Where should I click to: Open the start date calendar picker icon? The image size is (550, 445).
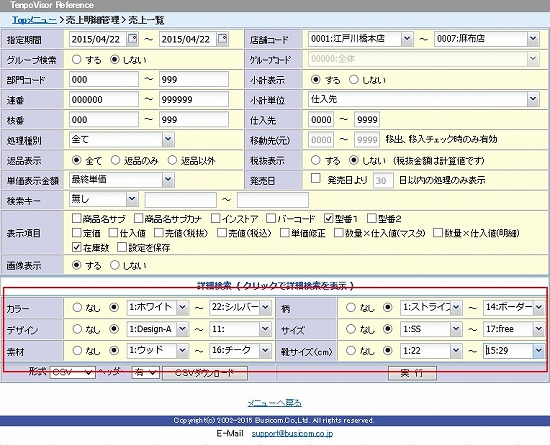tap(133, 39)
